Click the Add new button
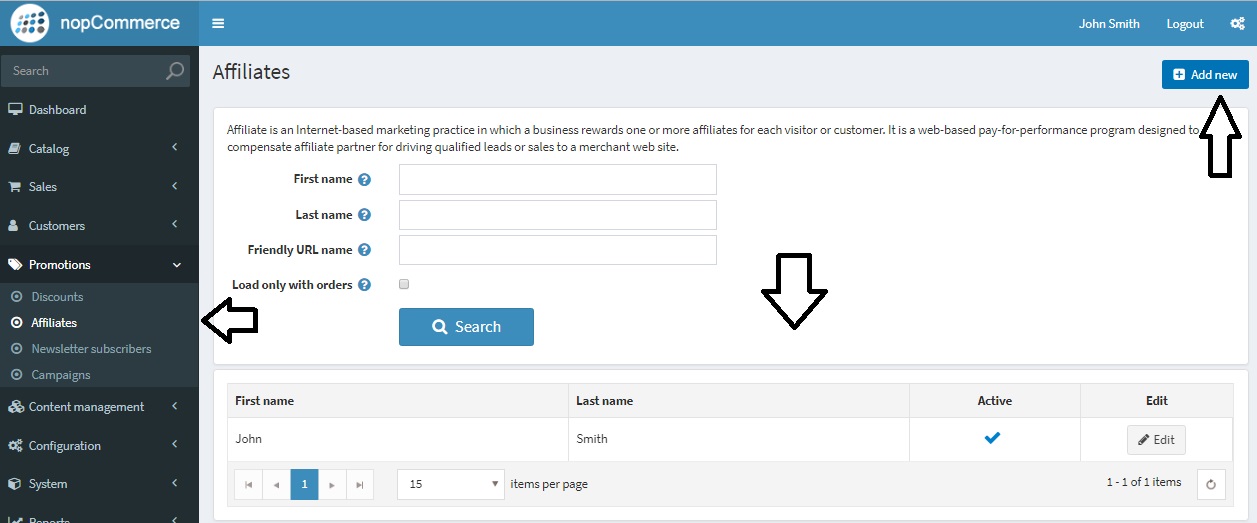The image size is (1257, 523). [x=1205, y=75]
